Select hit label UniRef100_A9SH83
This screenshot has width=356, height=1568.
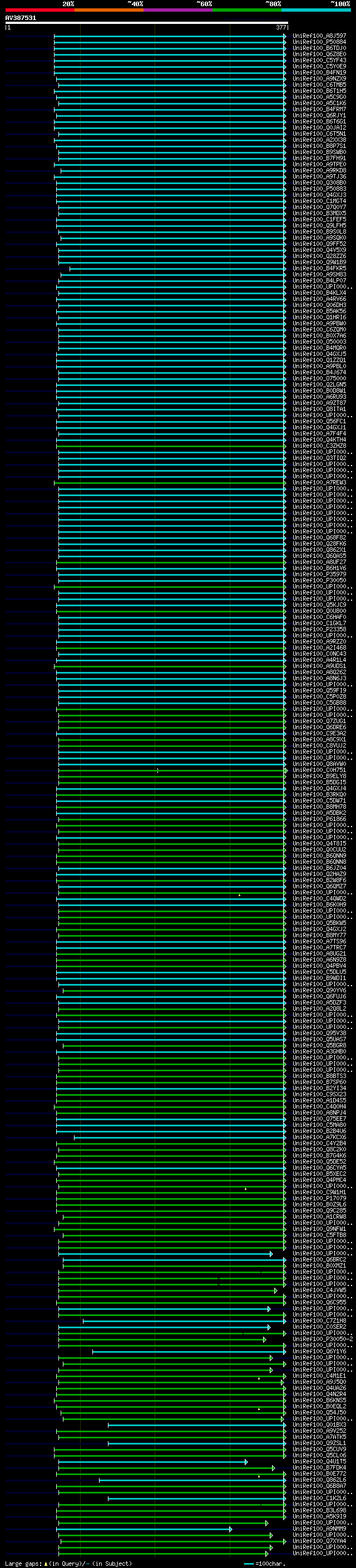[319, 275]
